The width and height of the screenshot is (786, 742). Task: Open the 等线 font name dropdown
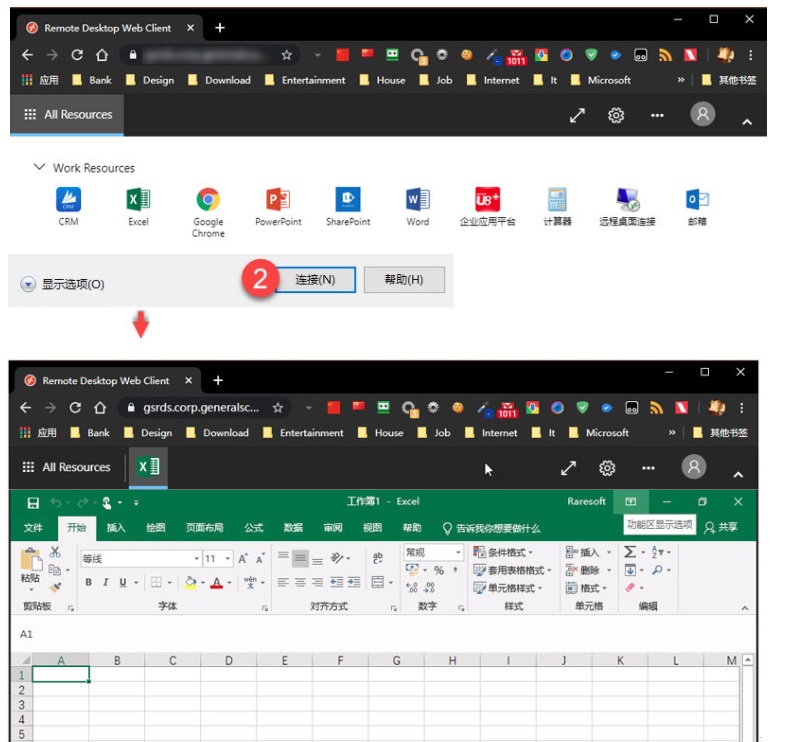click(x=196, y=559)
